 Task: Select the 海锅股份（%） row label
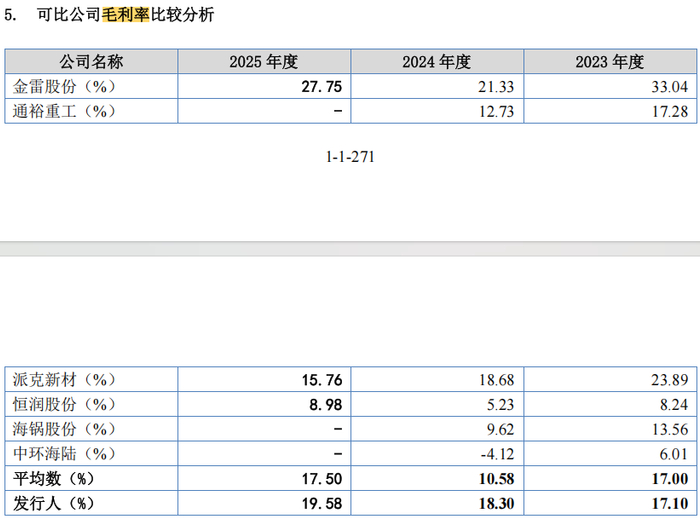click(64, 428)
